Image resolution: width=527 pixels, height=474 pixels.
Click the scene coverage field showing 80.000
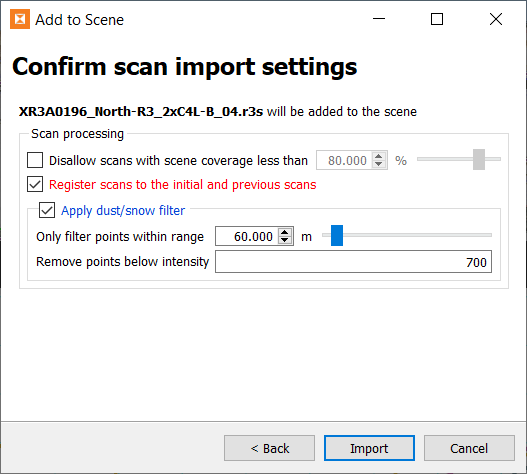pos(344,160)
